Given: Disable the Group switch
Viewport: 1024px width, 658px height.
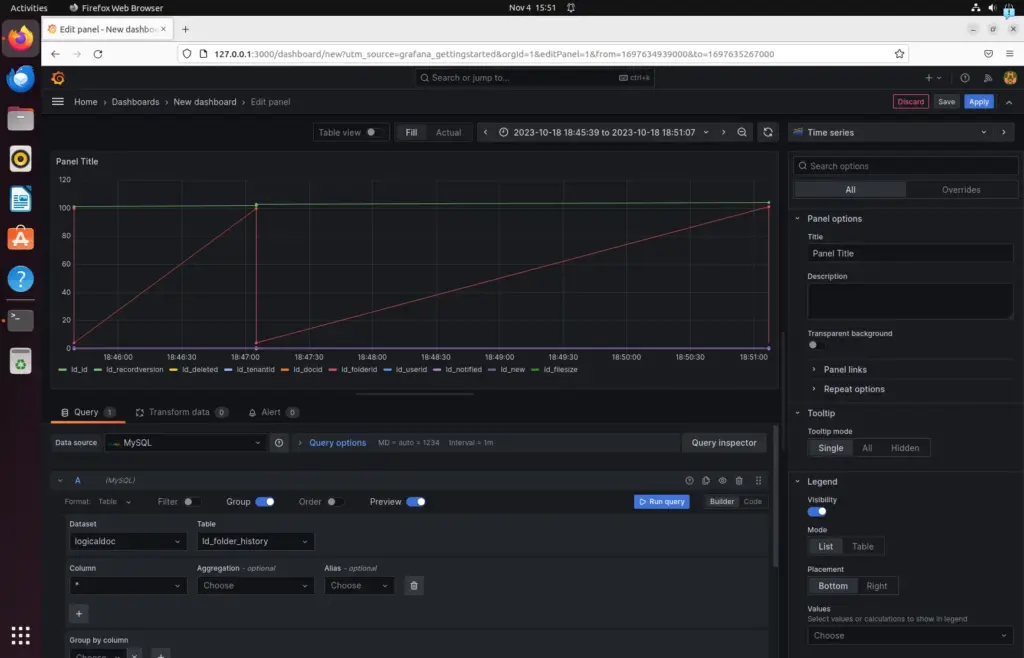Looking at the screenshot, I should (x=264, y=502).
